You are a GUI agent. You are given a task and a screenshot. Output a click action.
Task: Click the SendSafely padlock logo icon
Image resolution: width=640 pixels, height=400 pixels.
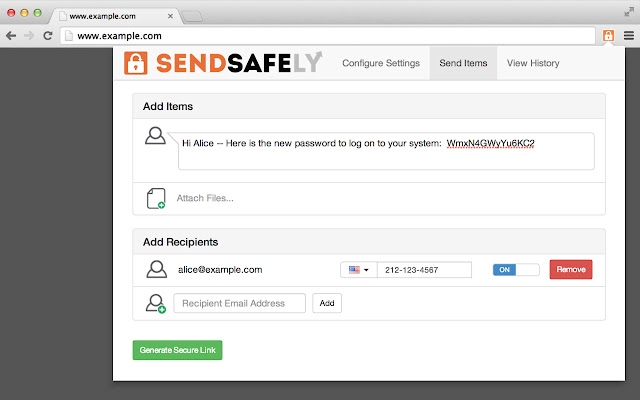click(137, 63)
